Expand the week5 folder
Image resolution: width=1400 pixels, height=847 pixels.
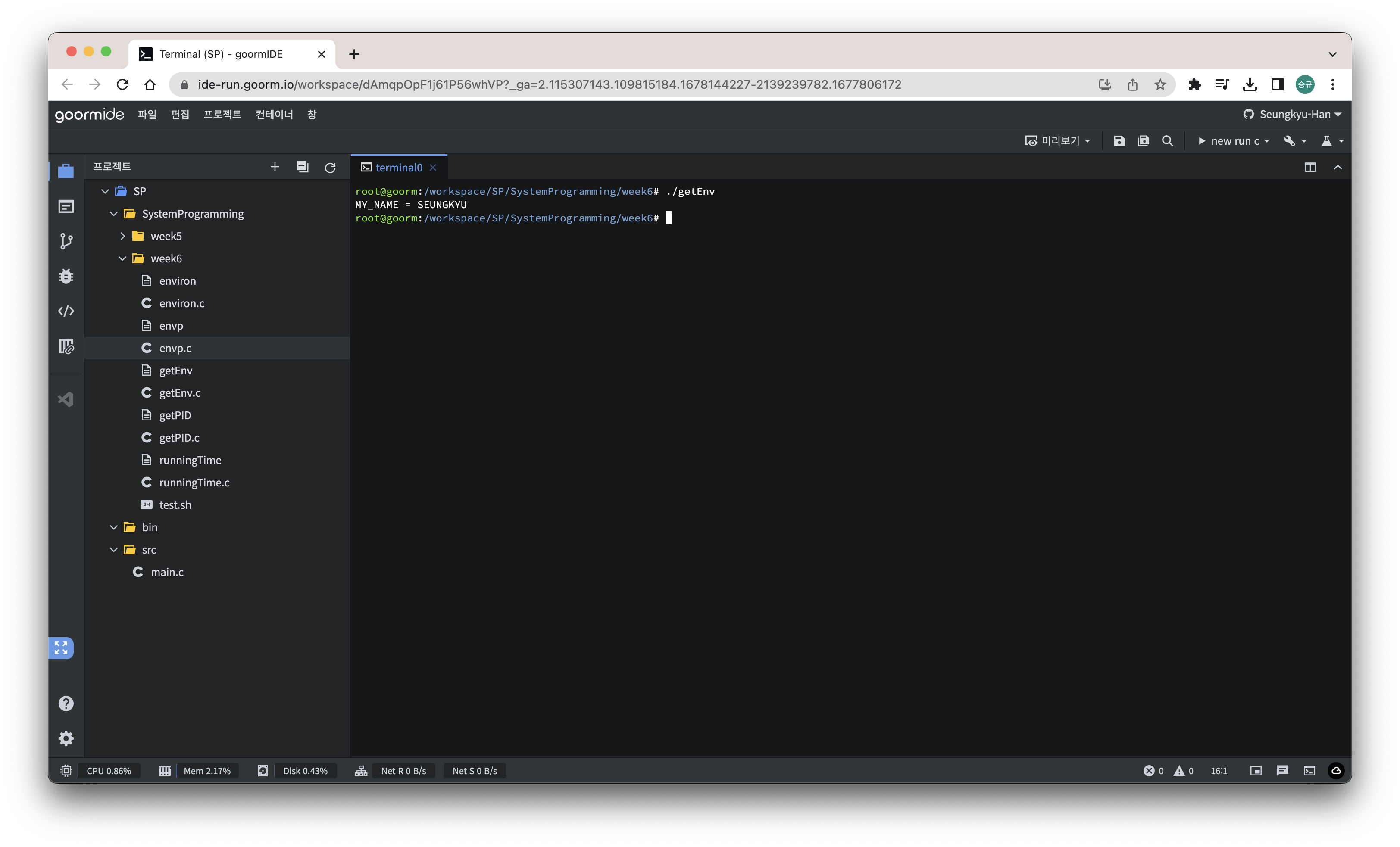click(123, 237)
